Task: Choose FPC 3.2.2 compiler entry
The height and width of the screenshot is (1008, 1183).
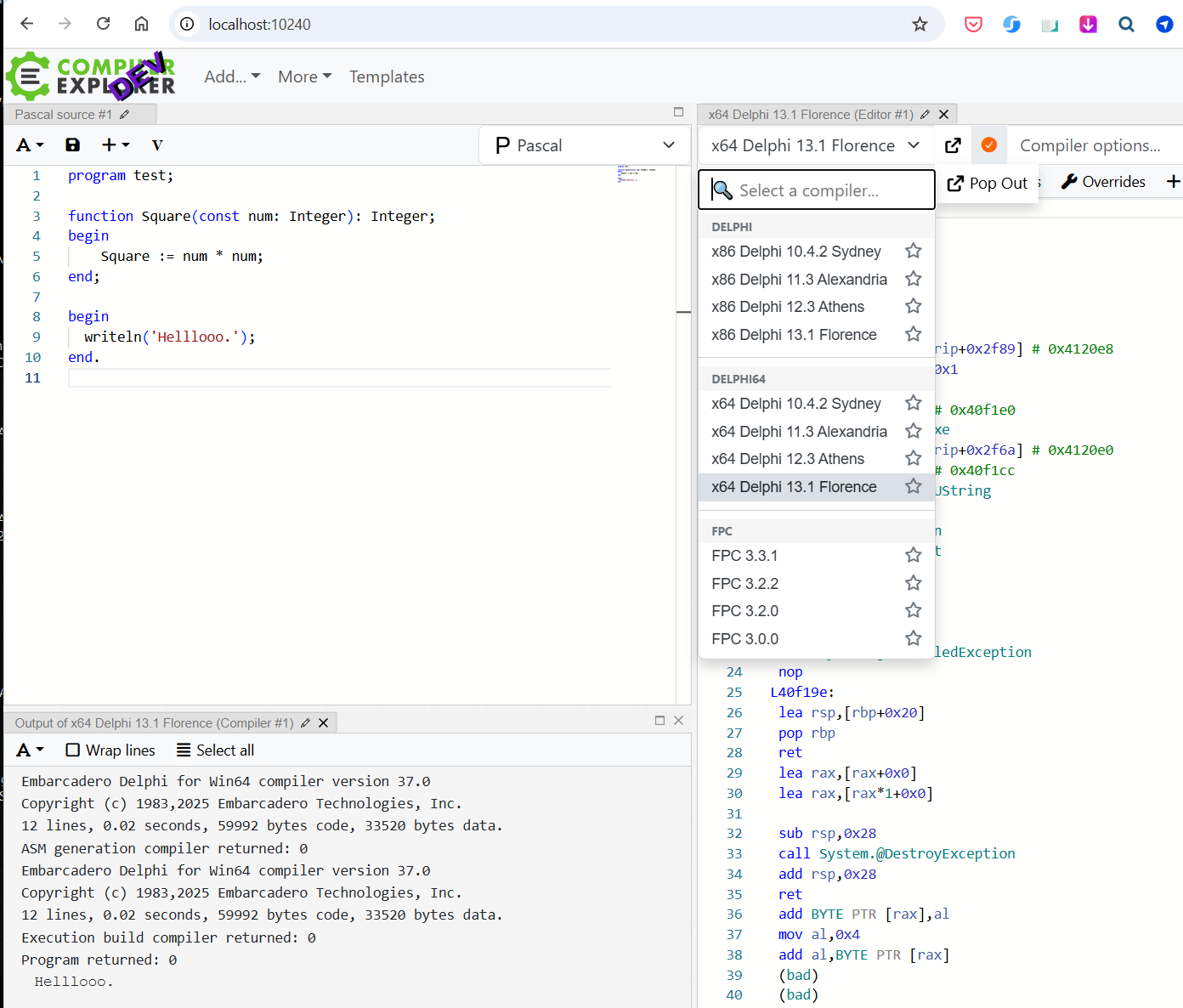Action: pyautogui.click(x=745, y=584)
